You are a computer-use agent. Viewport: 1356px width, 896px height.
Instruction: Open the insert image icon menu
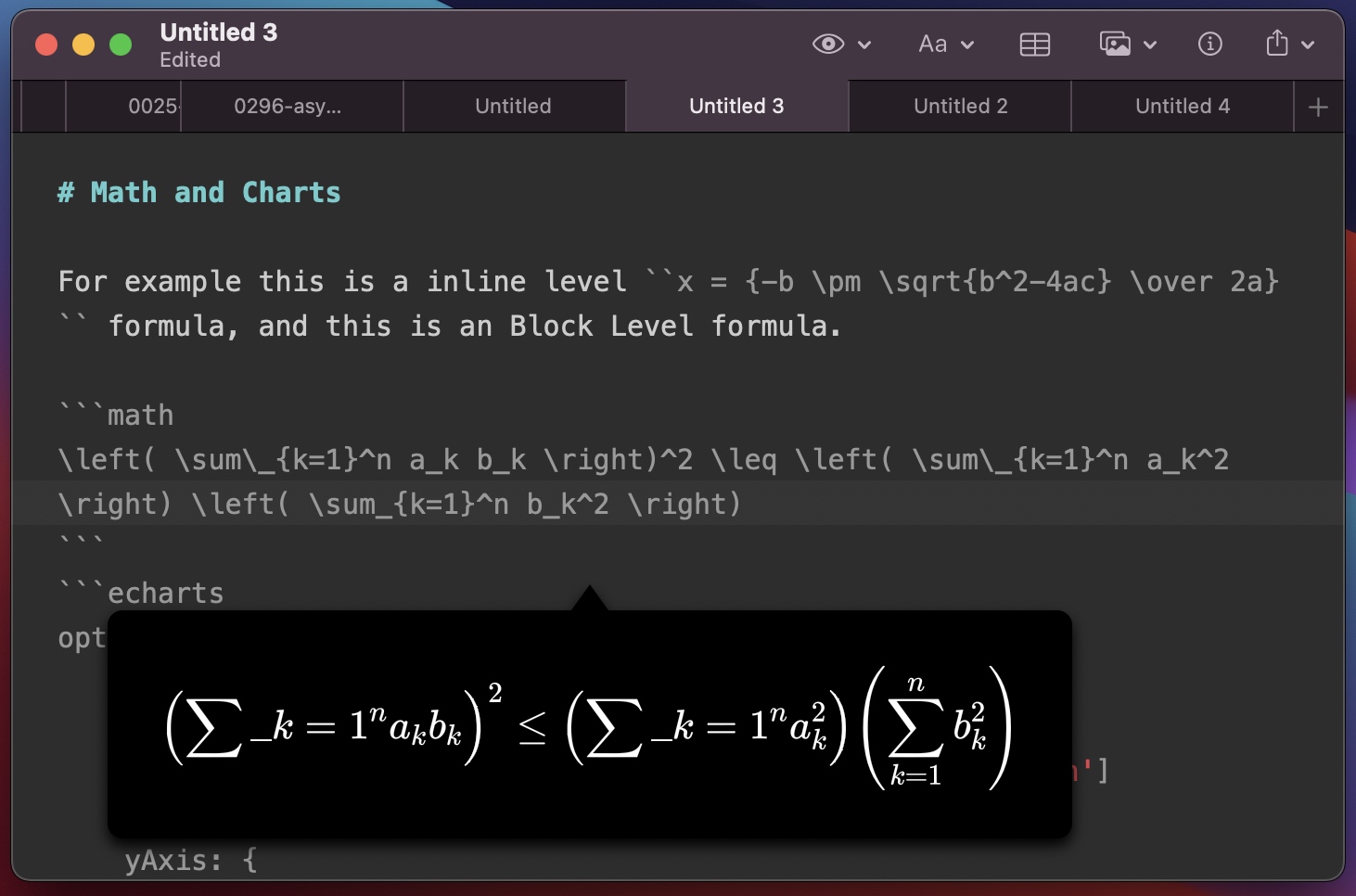pyautogui.click(x=1115, y=44)
